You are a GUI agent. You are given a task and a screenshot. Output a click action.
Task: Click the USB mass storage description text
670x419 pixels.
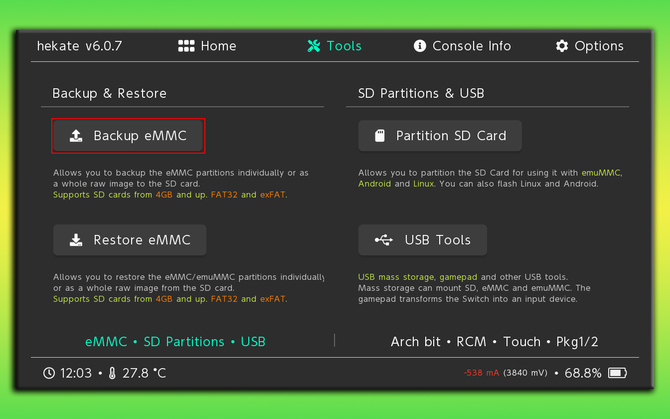click(474, 288)
